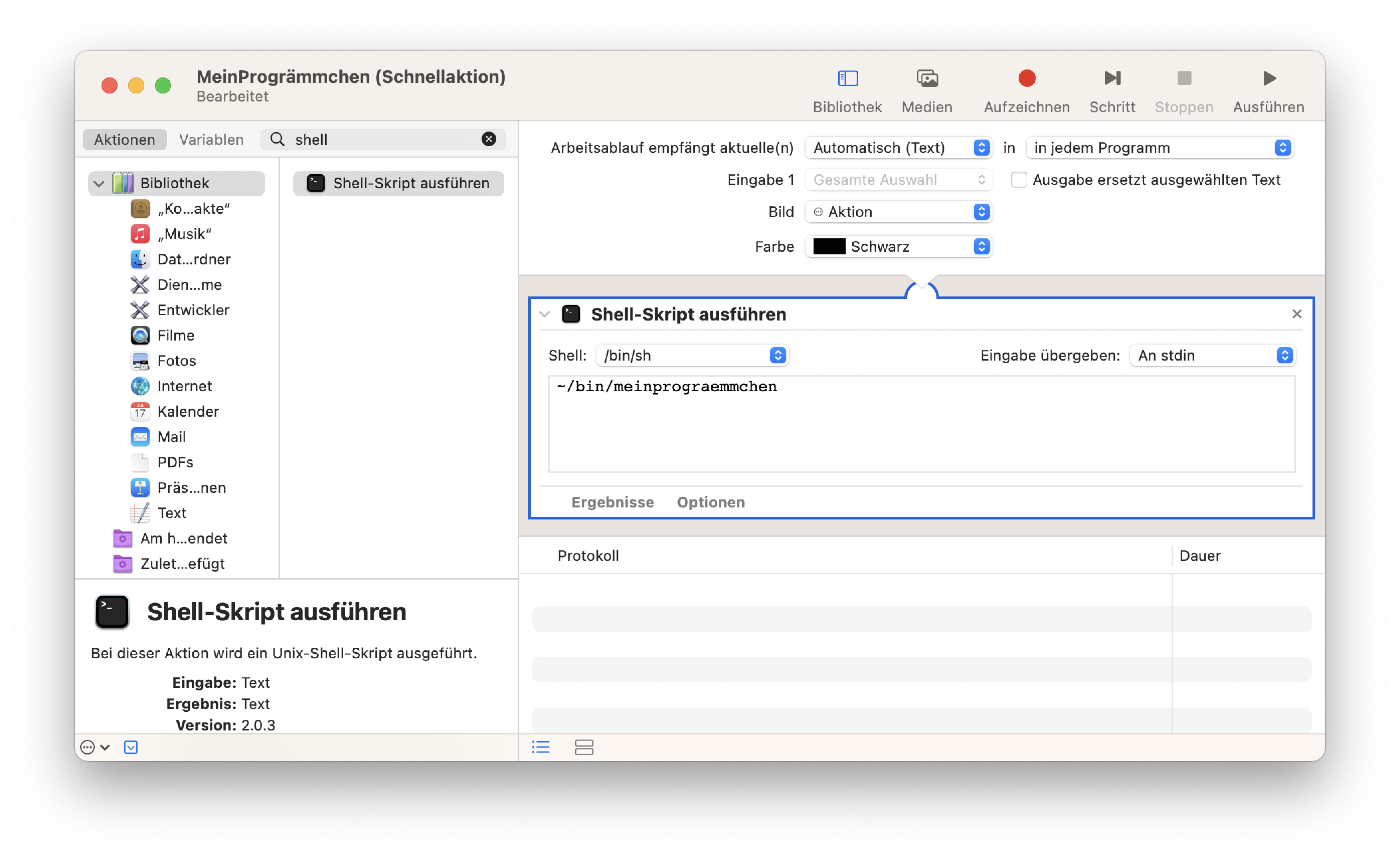
Task: Toggle the Bibliothek sidebar icon in the toolbar
Action: 847,78
